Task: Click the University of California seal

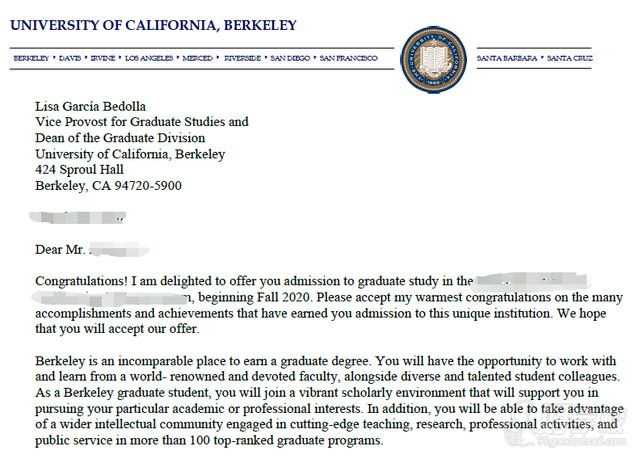Action: [433, 56]
